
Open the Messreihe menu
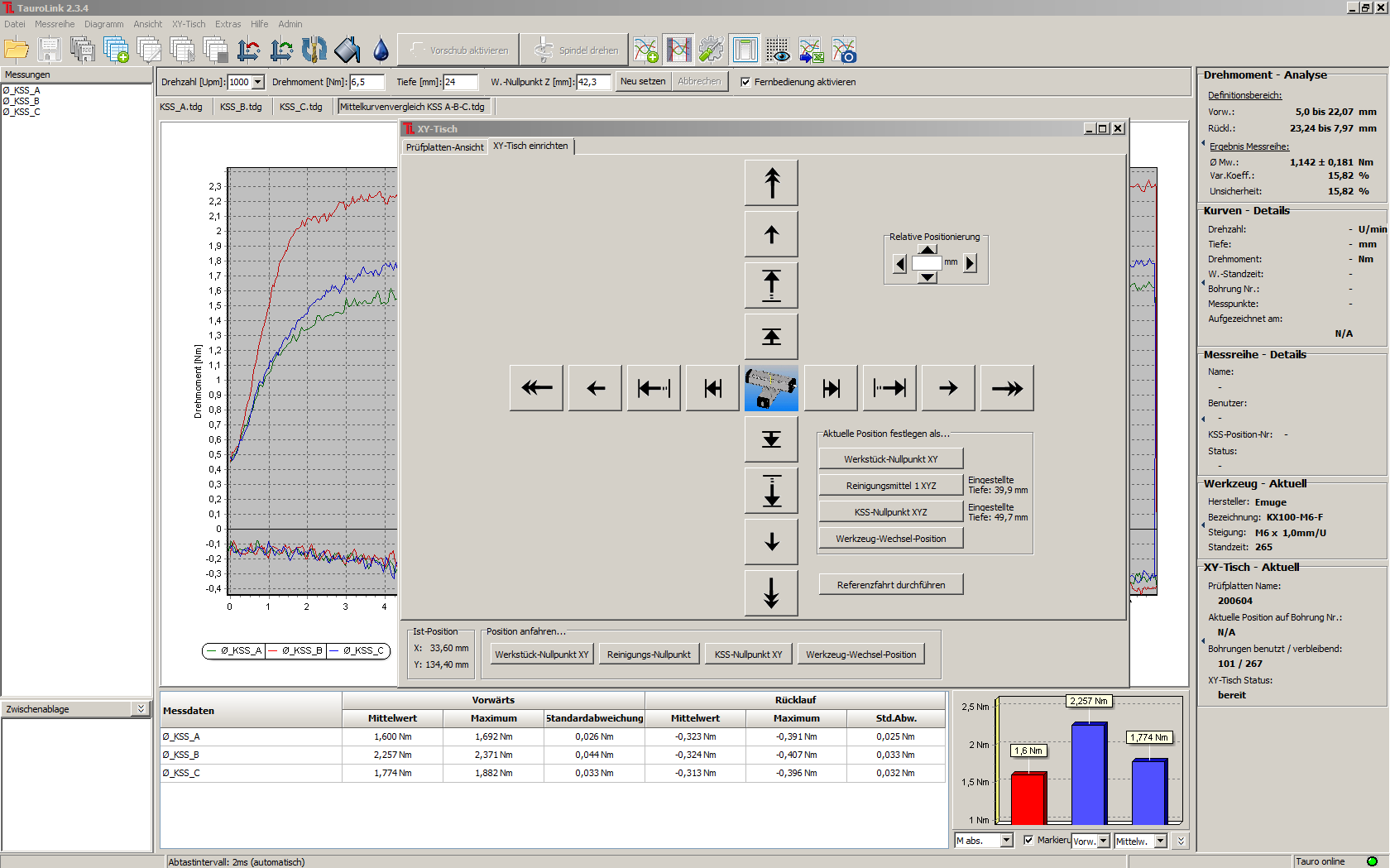tap(55, 24)
